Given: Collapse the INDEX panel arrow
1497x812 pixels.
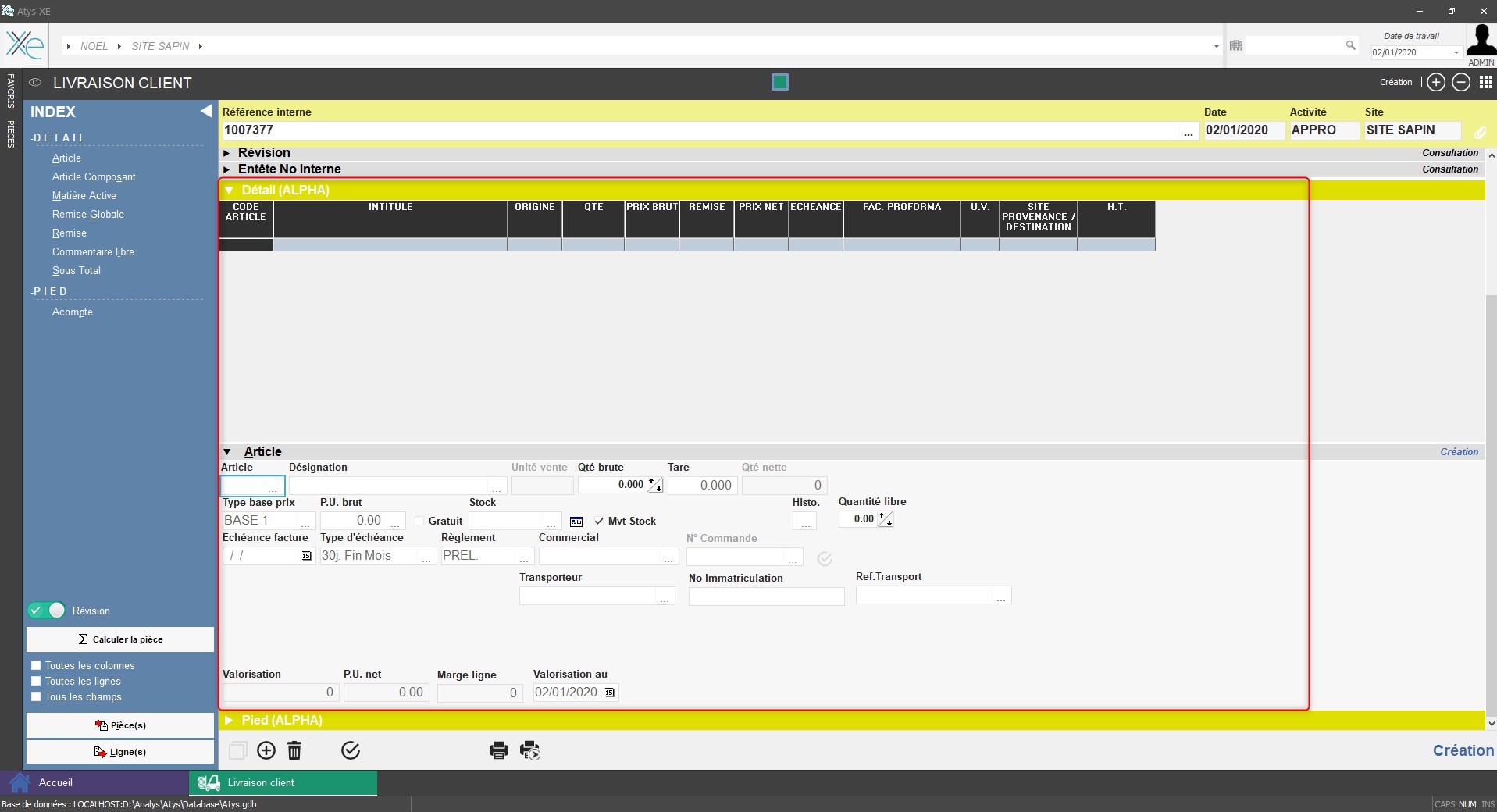Looking at the screenshot, I should [x=206, y=112].
